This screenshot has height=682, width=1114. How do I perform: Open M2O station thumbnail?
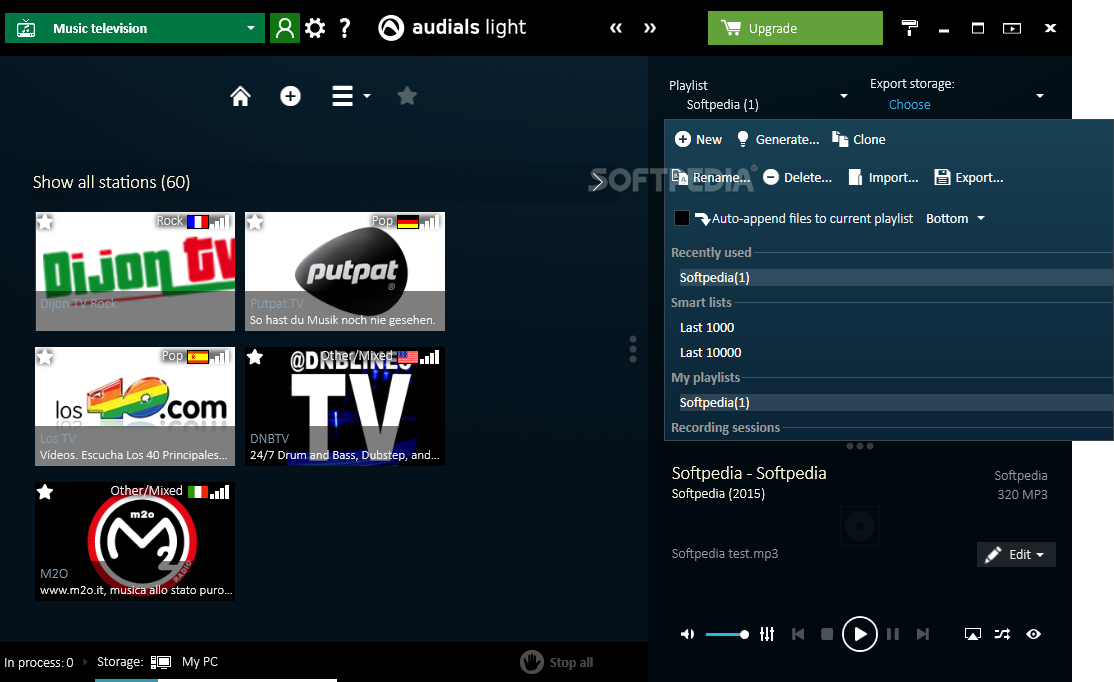(135, 541)
